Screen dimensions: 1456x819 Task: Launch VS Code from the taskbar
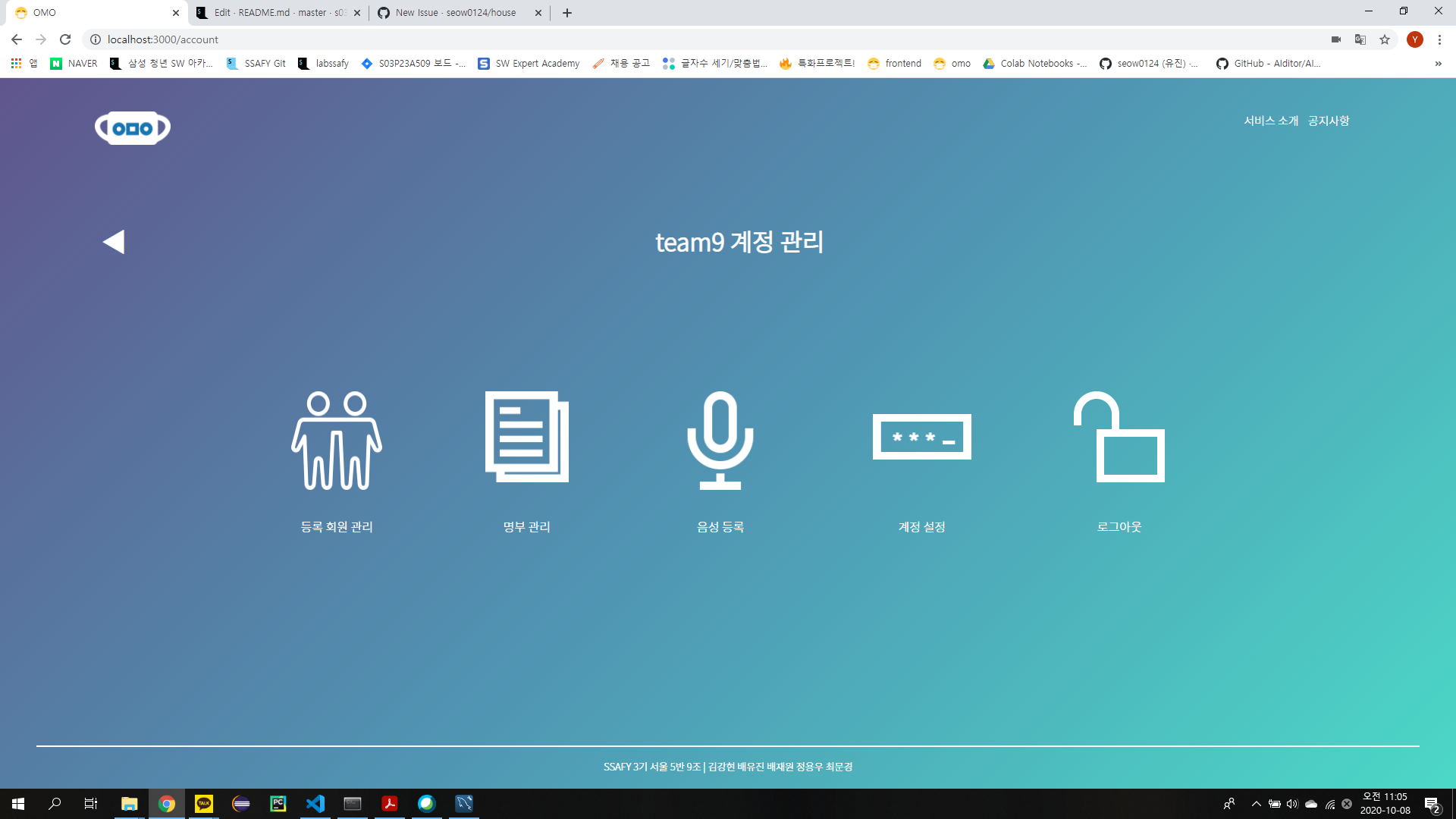pos(315,803)
